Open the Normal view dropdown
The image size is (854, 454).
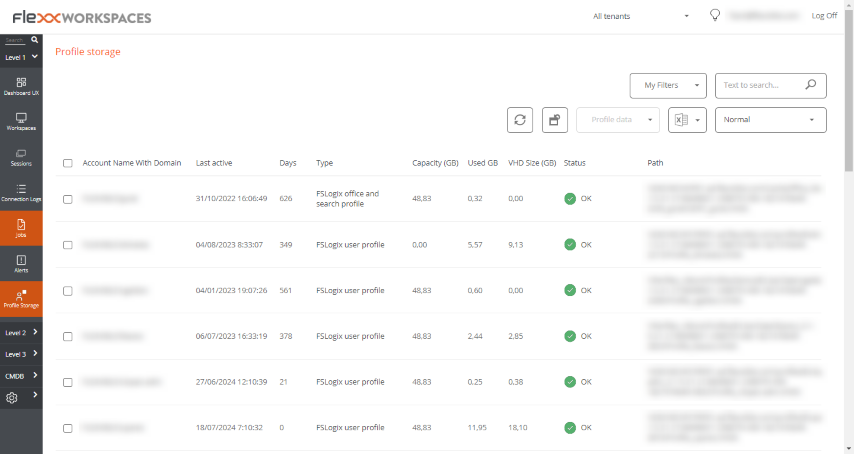(x=771, y=120)
